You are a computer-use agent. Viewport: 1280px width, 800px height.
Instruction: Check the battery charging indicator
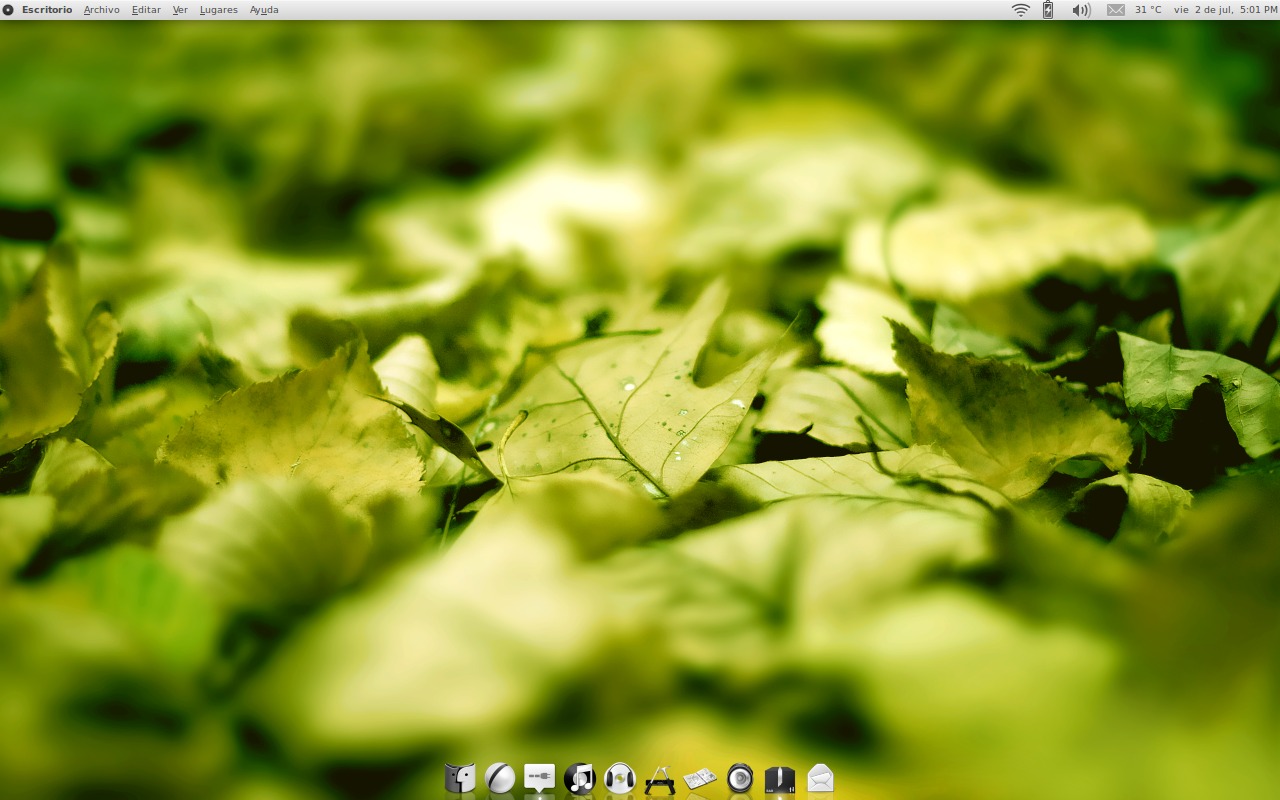click(1048, 10)
